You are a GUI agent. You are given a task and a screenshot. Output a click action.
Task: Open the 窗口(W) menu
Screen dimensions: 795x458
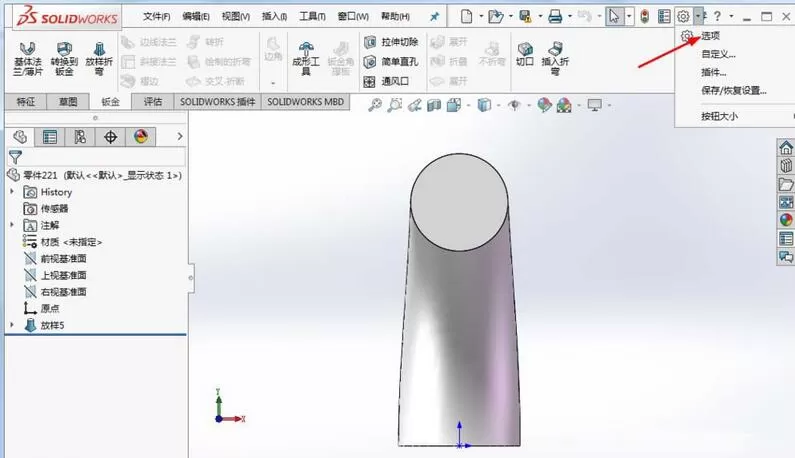click(353, 17)
